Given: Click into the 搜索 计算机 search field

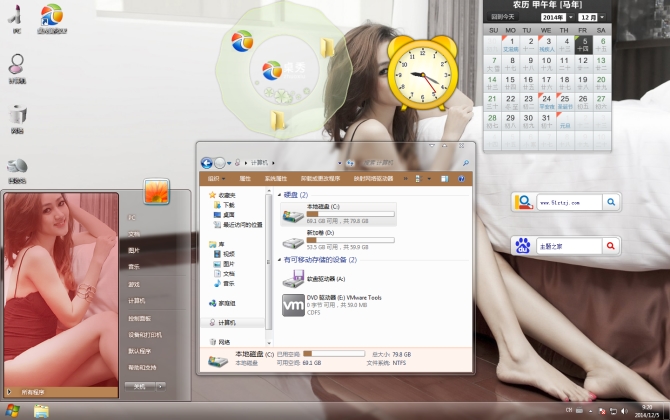Looking at the screenshot, I should 410,163.
